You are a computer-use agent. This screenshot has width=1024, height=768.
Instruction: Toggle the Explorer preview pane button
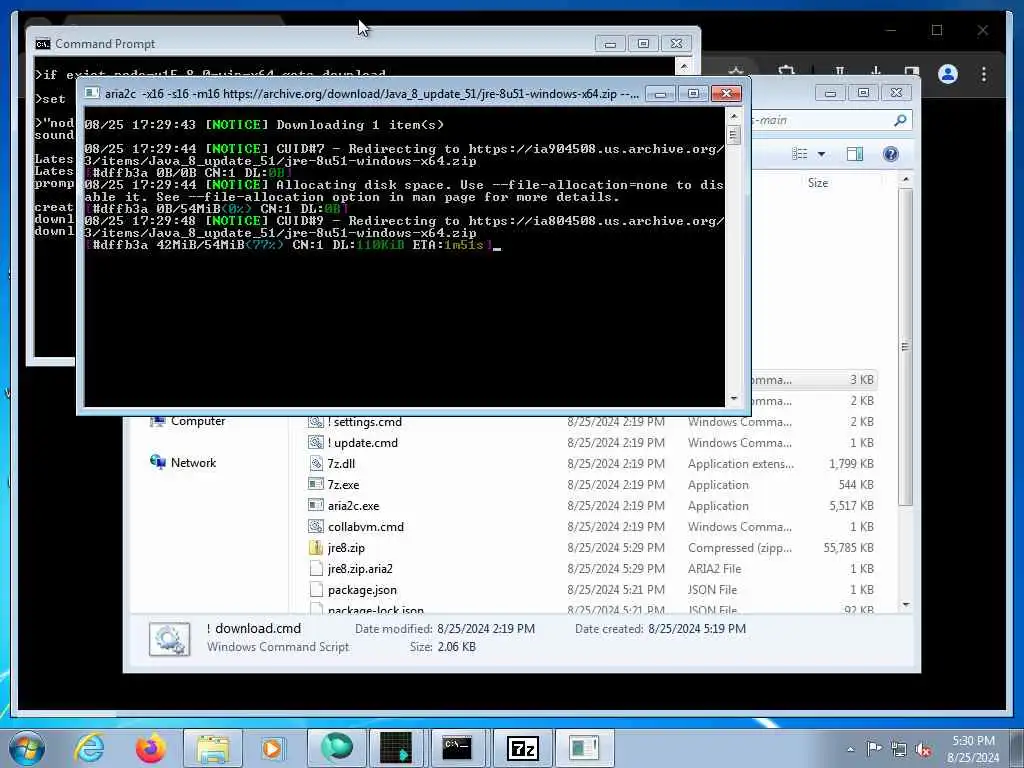pyautogui.click(x=855, y=154)
